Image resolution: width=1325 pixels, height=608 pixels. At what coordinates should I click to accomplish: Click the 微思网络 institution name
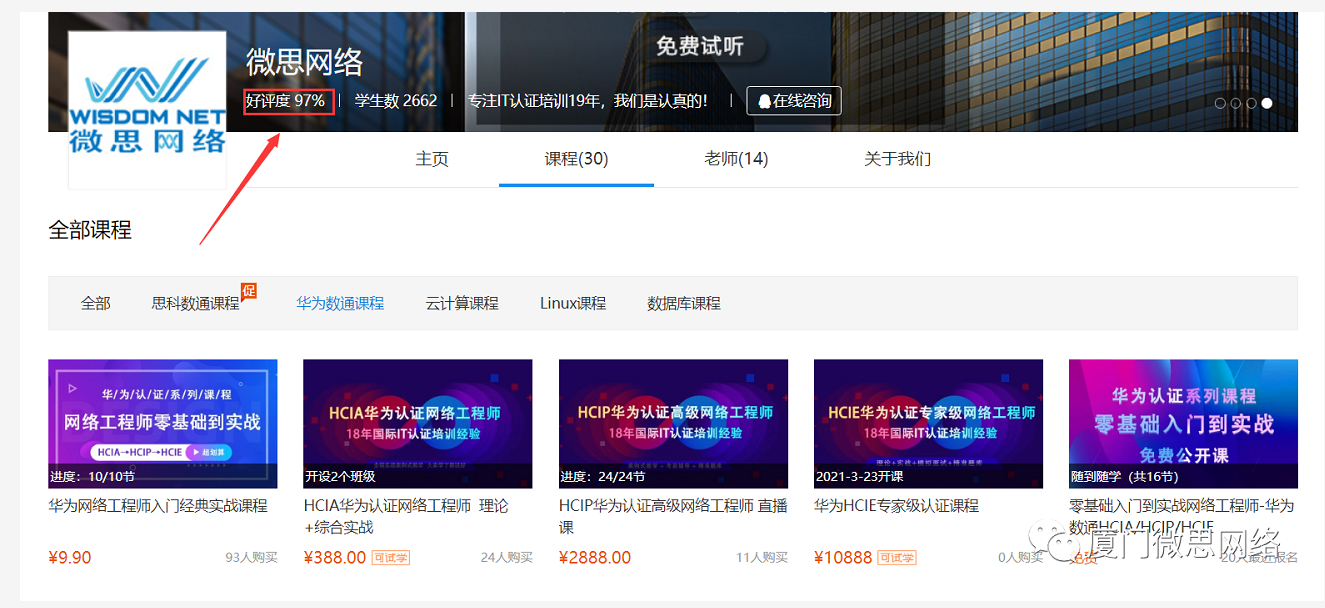[305, 62]
